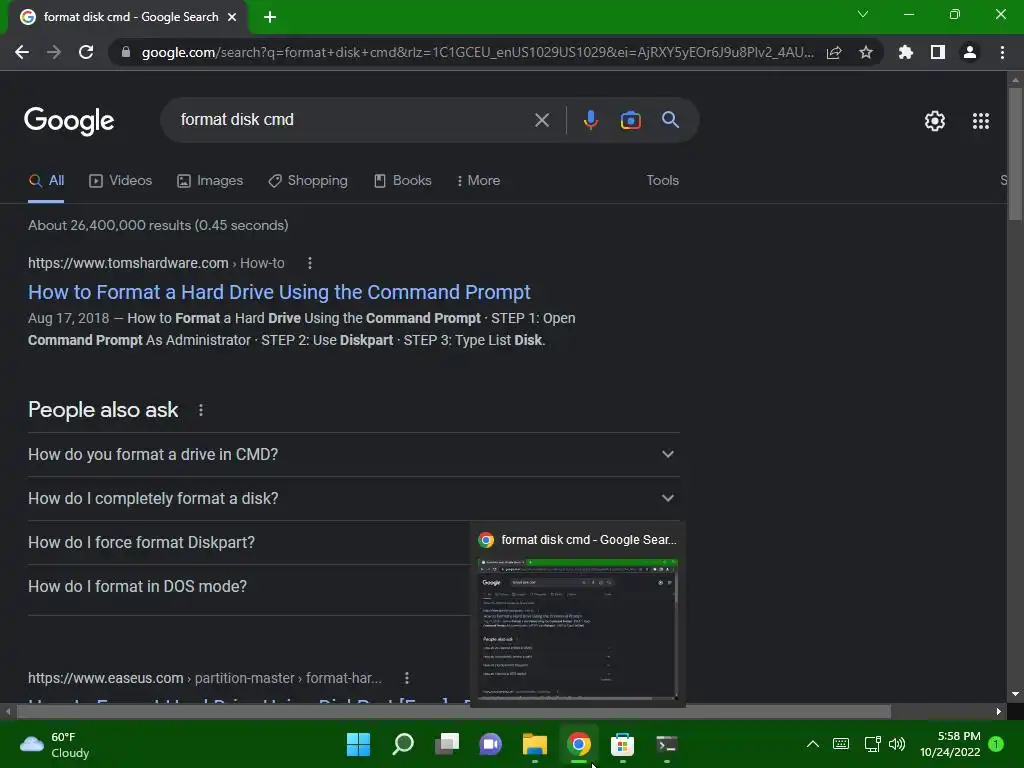Image resolution: width=1024 pixels, height=768 pixels.
Task: Click the easeus.com URL breadcrumb
Action: point(204,678)
